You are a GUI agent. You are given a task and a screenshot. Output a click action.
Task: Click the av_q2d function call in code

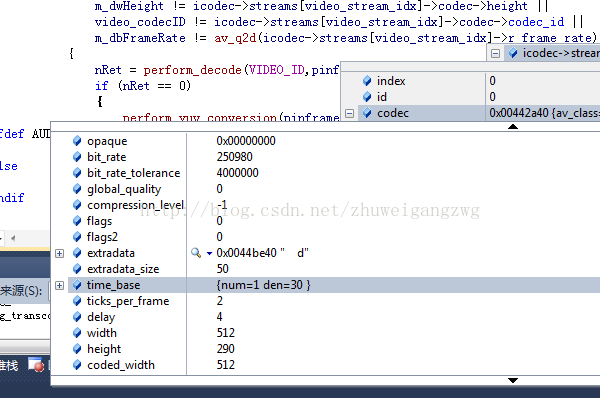pos(235,38)
